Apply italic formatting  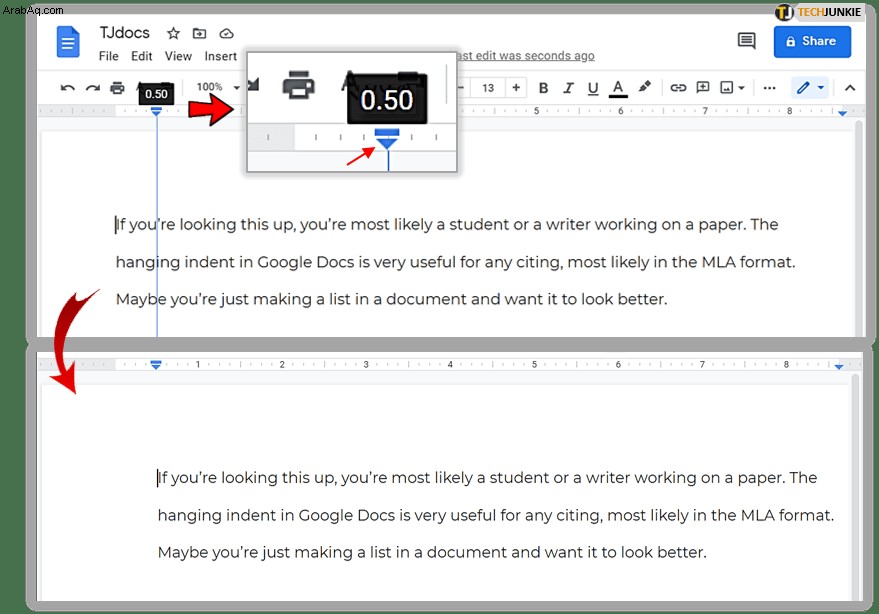tap(568, 88)
